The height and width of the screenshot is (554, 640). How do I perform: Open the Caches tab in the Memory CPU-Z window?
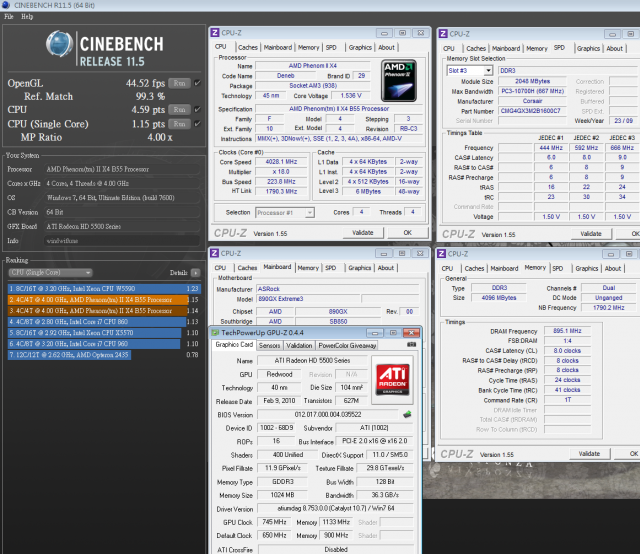pos(474,269)
